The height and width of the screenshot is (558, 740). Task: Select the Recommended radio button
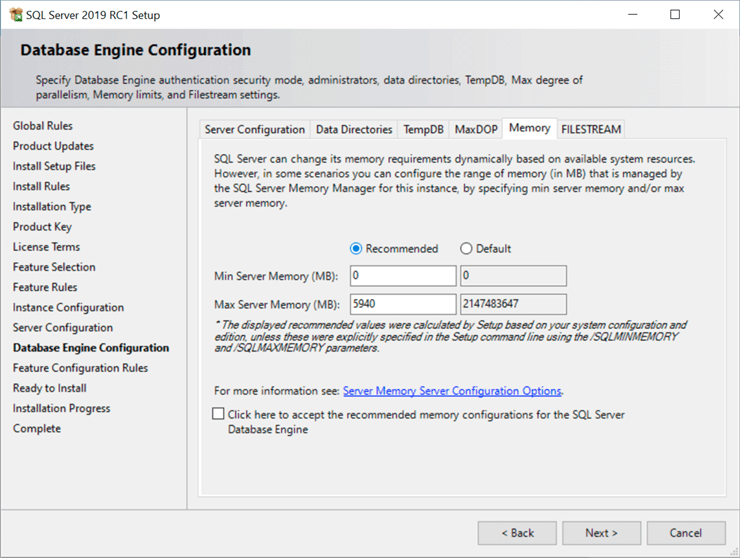(356, 249)
